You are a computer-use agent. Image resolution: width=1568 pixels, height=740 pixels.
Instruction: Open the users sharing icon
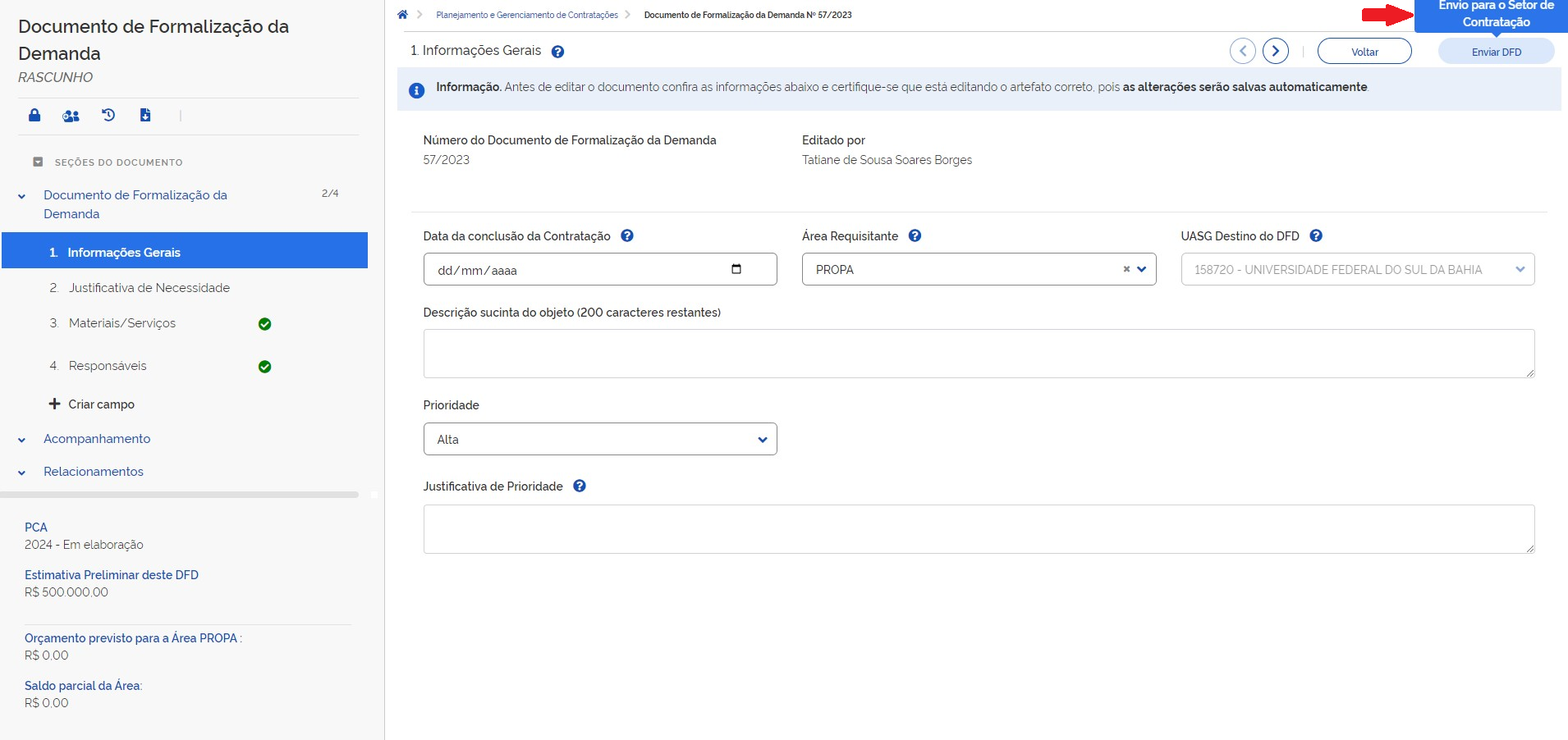coord(71,116)
